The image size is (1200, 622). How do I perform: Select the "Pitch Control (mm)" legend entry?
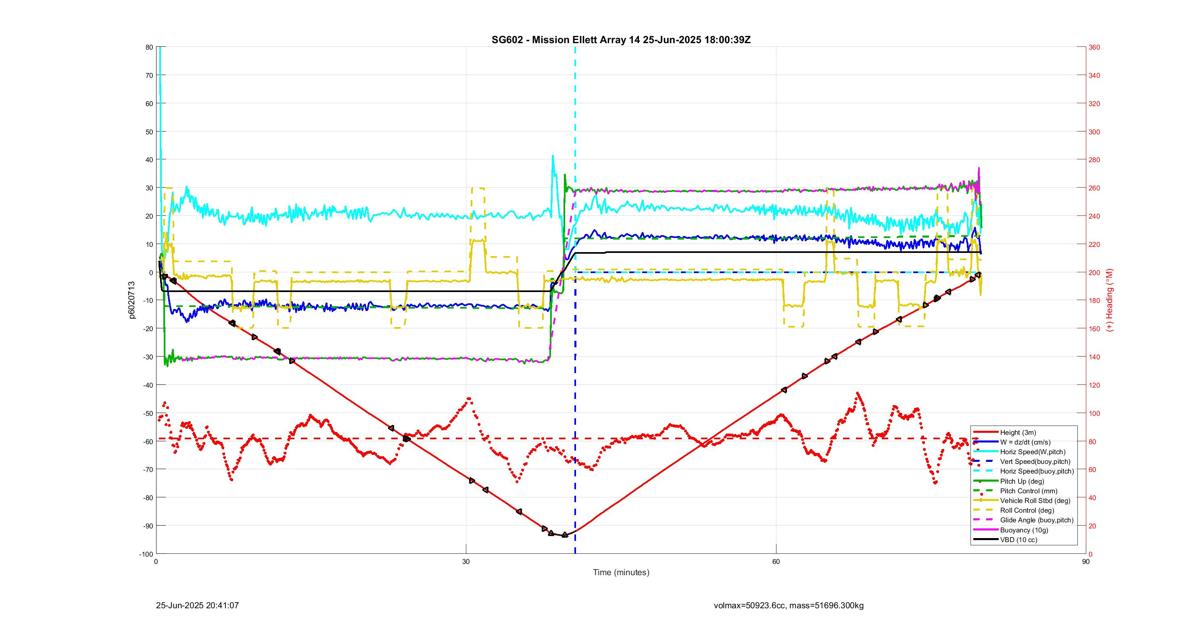pos(1028,491)
